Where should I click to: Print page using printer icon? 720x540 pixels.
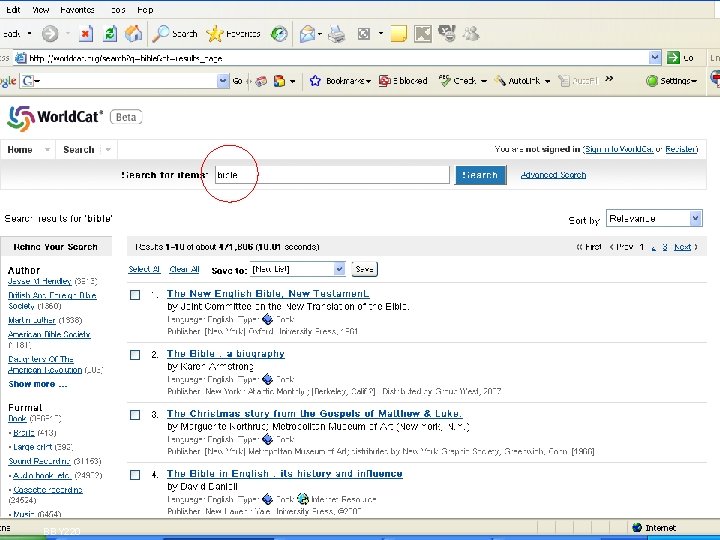coord(337,34)
